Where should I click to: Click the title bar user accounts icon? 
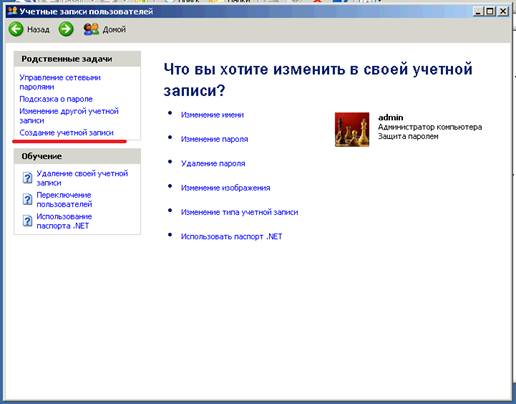click(x=12, y=11)
